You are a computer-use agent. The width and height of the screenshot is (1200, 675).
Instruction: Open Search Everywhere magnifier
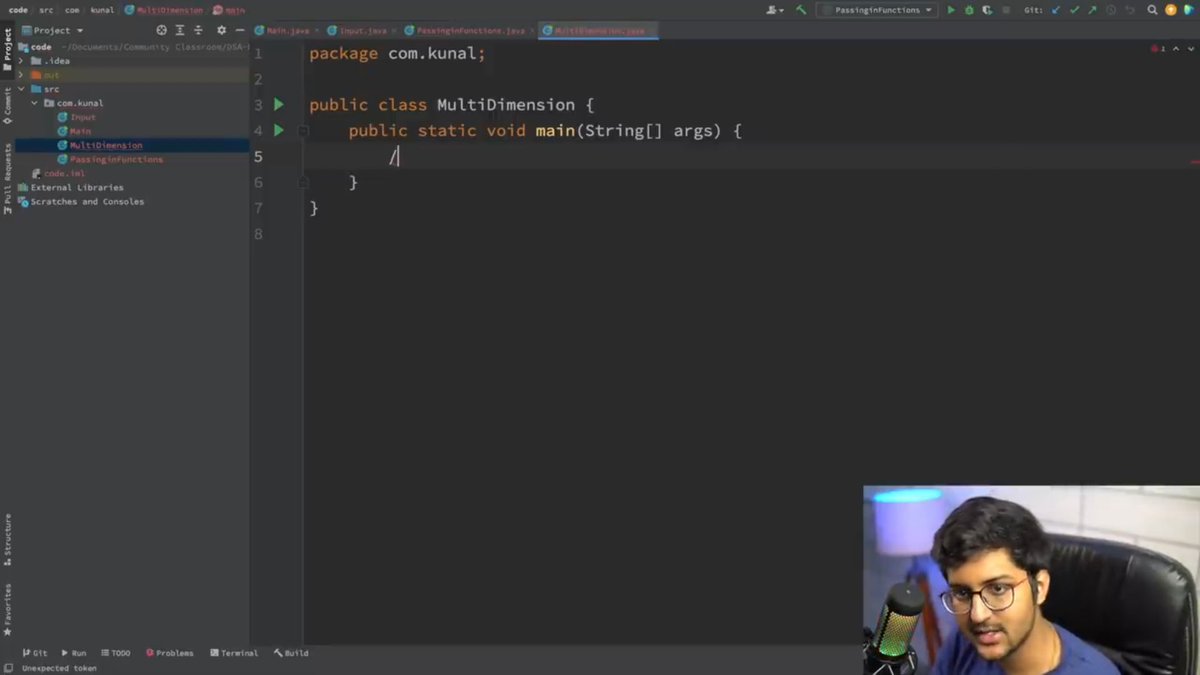coord(1152,10)
